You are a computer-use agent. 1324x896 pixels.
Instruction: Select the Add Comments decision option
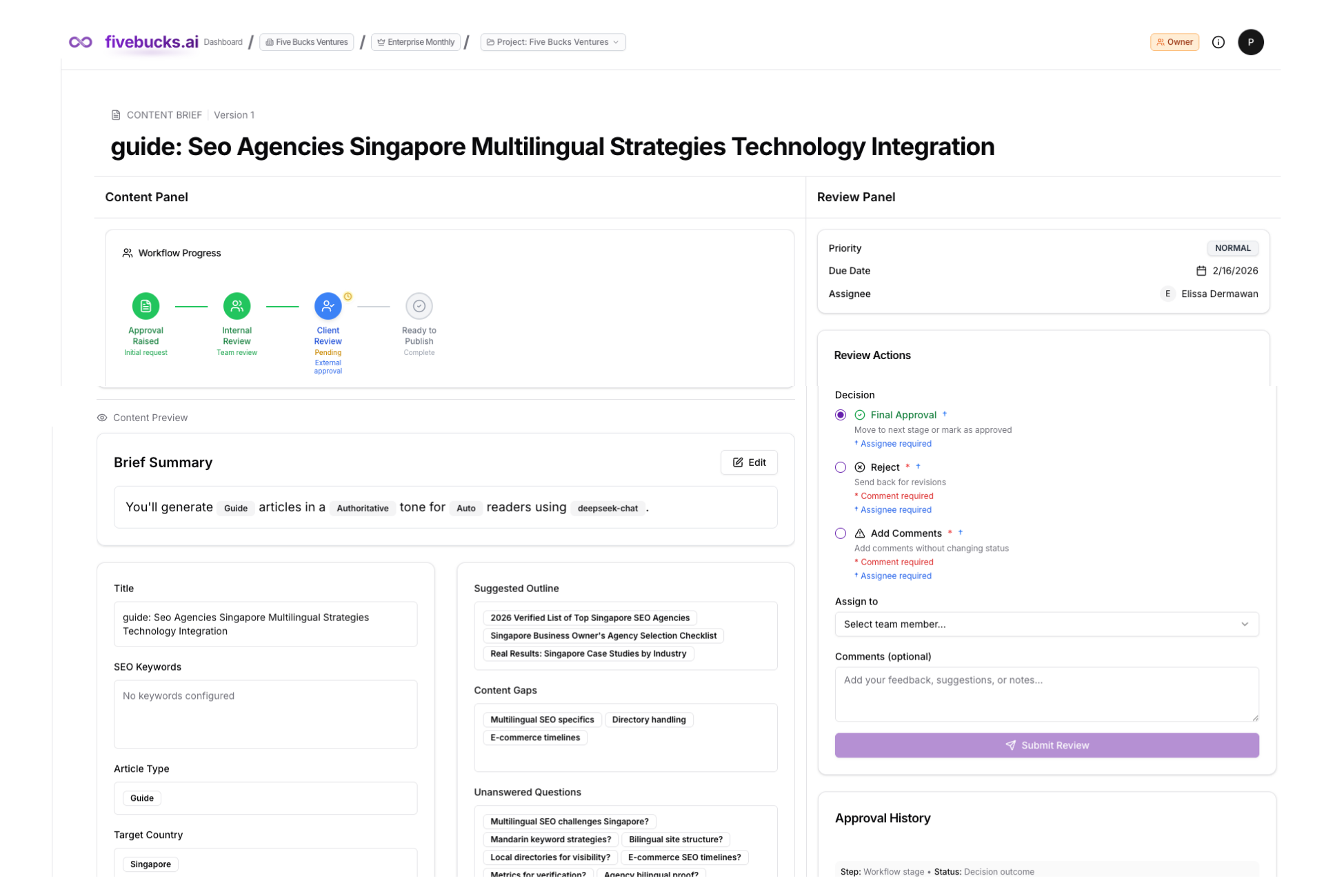click(x=841, y=533)
